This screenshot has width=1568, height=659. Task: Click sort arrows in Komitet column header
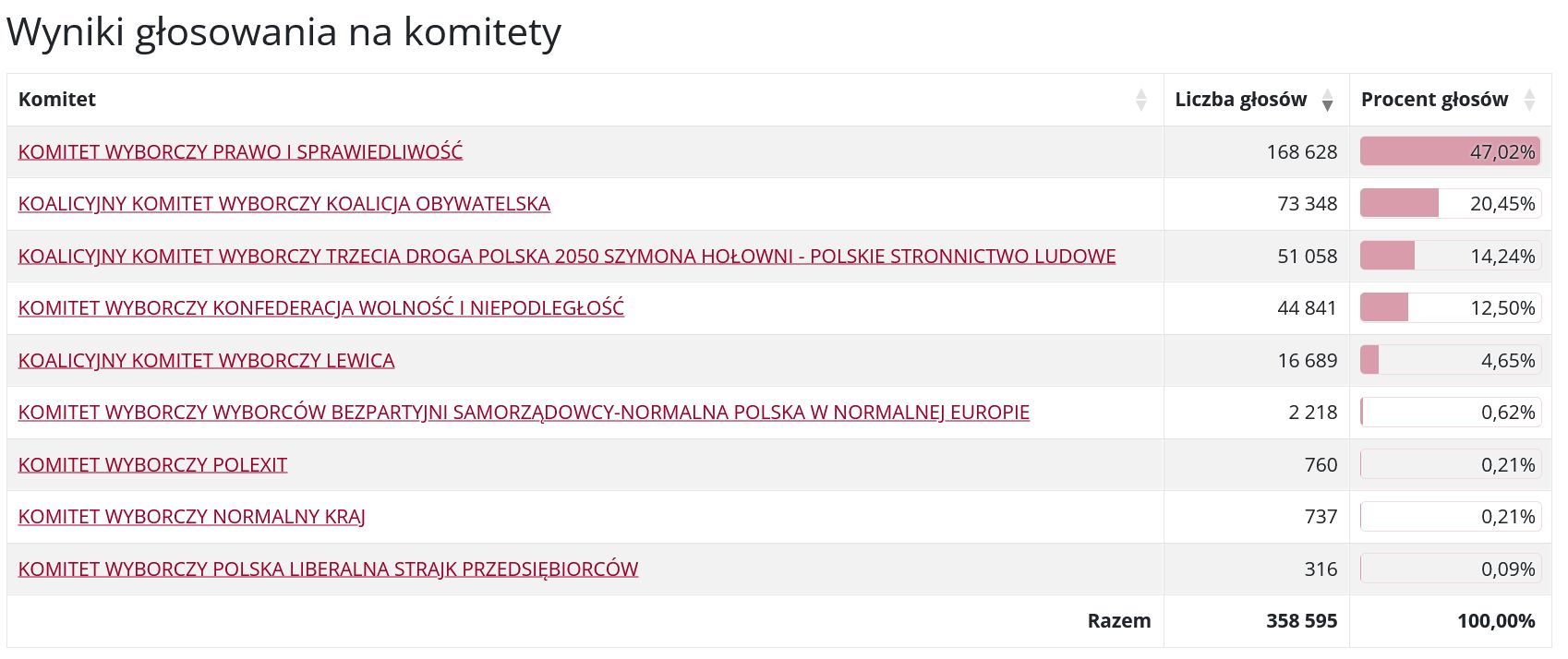click(1140, 100)
